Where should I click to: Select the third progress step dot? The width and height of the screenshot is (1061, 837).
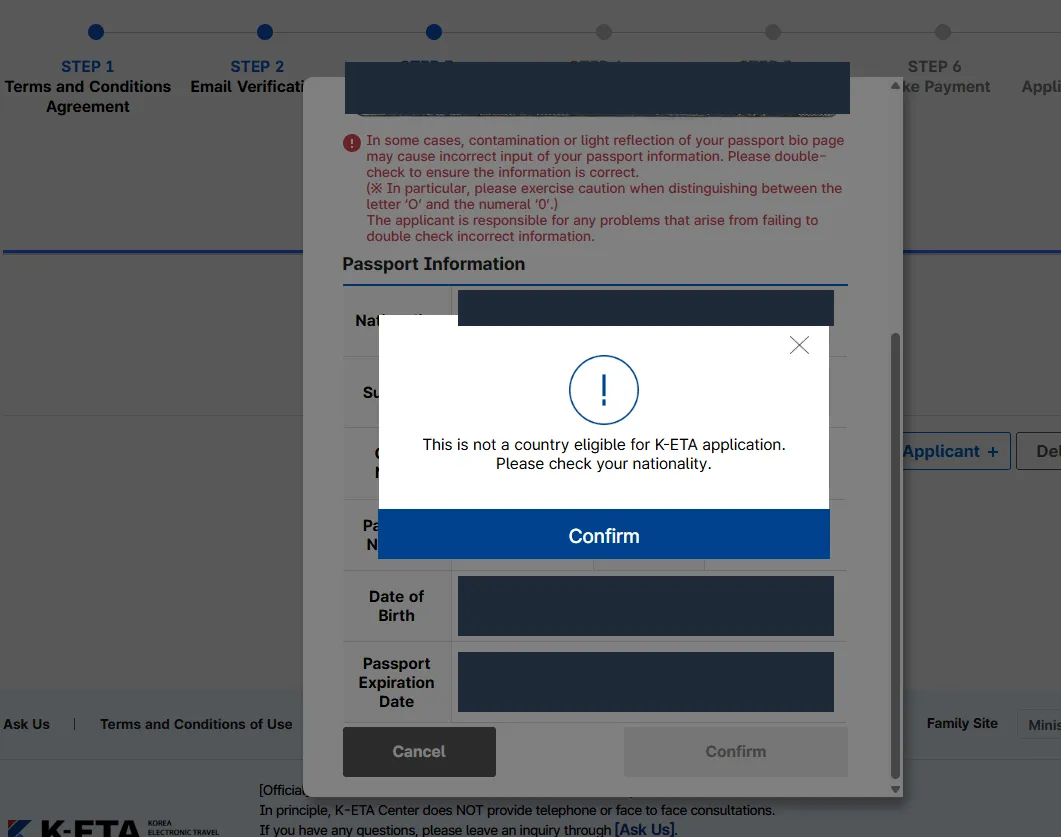click(434, 32)
